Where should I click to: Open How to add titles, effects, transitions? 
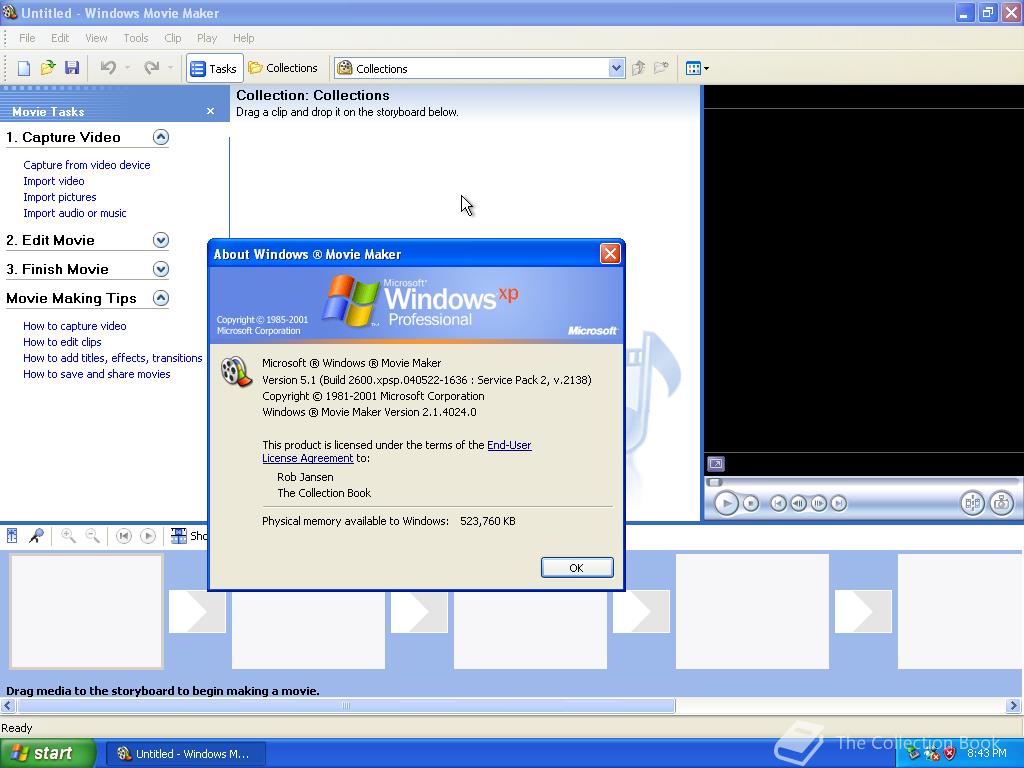coord(112,358)
